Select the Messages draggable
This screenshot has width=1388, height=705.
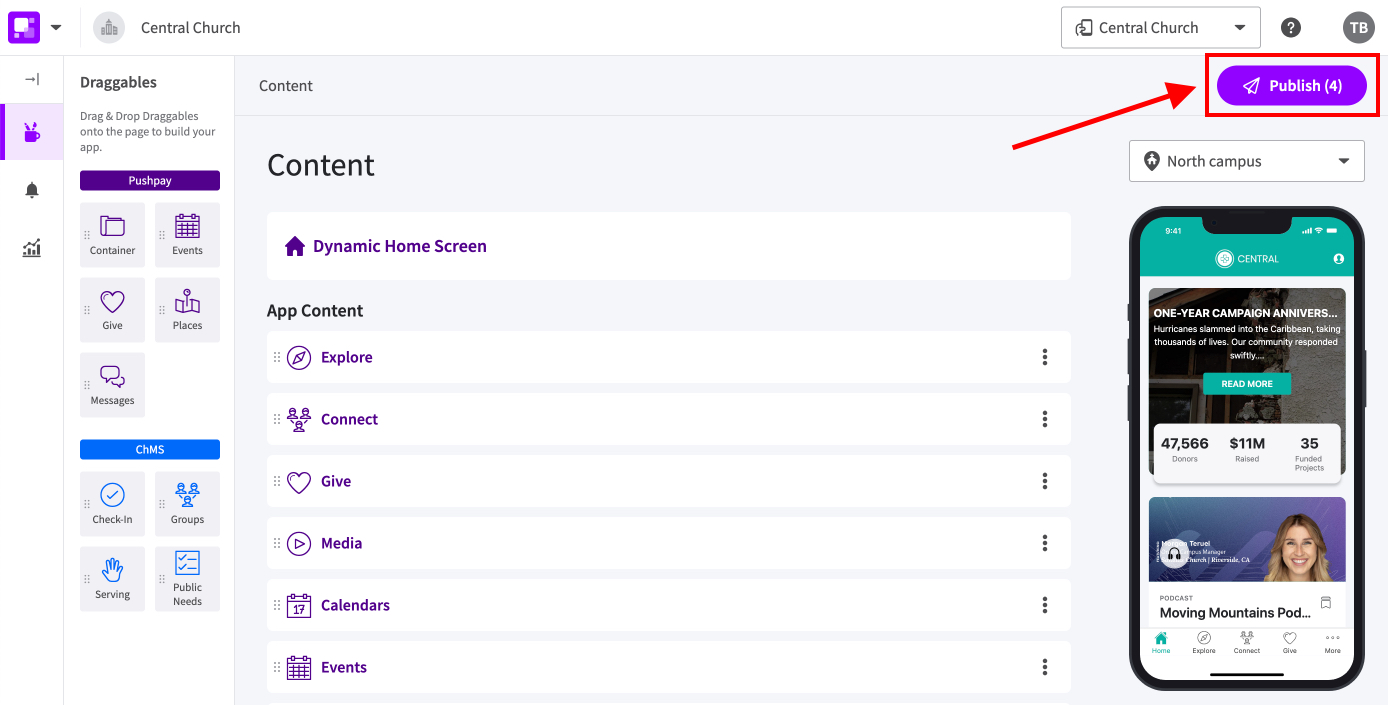pyautogui.click(x=112, y=385)
